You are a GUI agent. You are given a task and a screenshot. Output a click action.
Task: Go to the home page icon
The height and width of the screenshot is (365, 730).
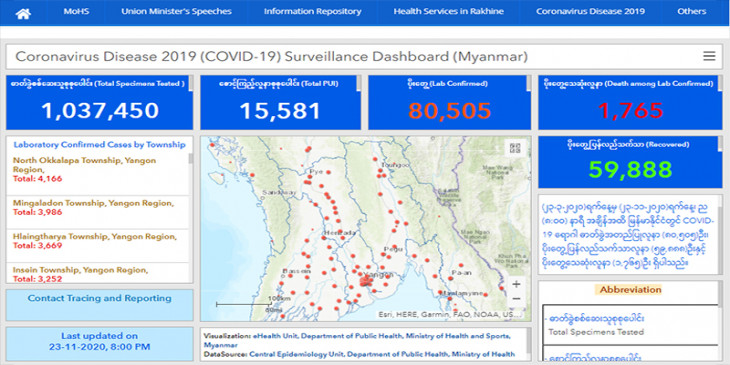click(x=23, y=13)
